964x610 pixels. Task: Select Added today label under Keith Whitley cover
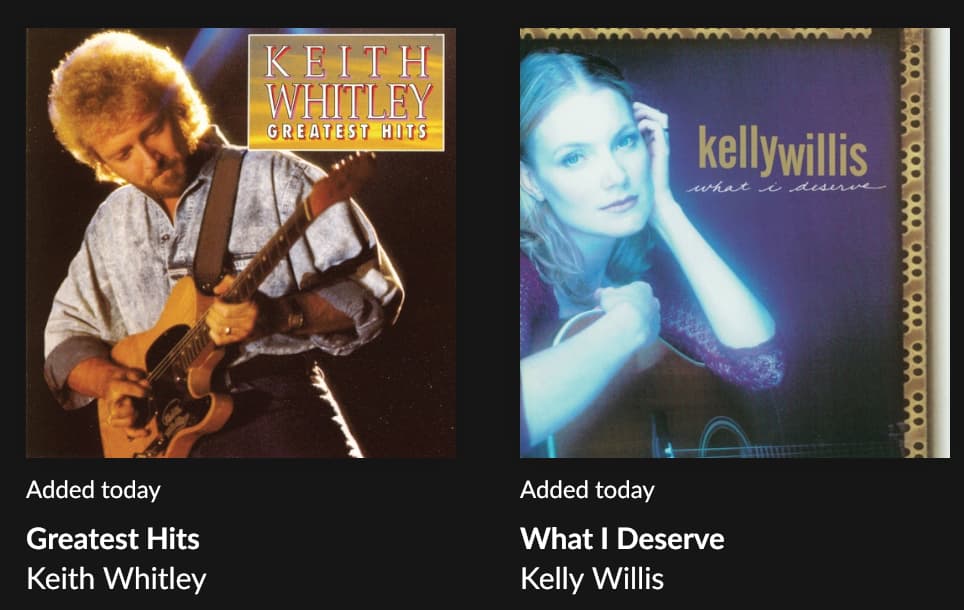[x=93, y=490]
